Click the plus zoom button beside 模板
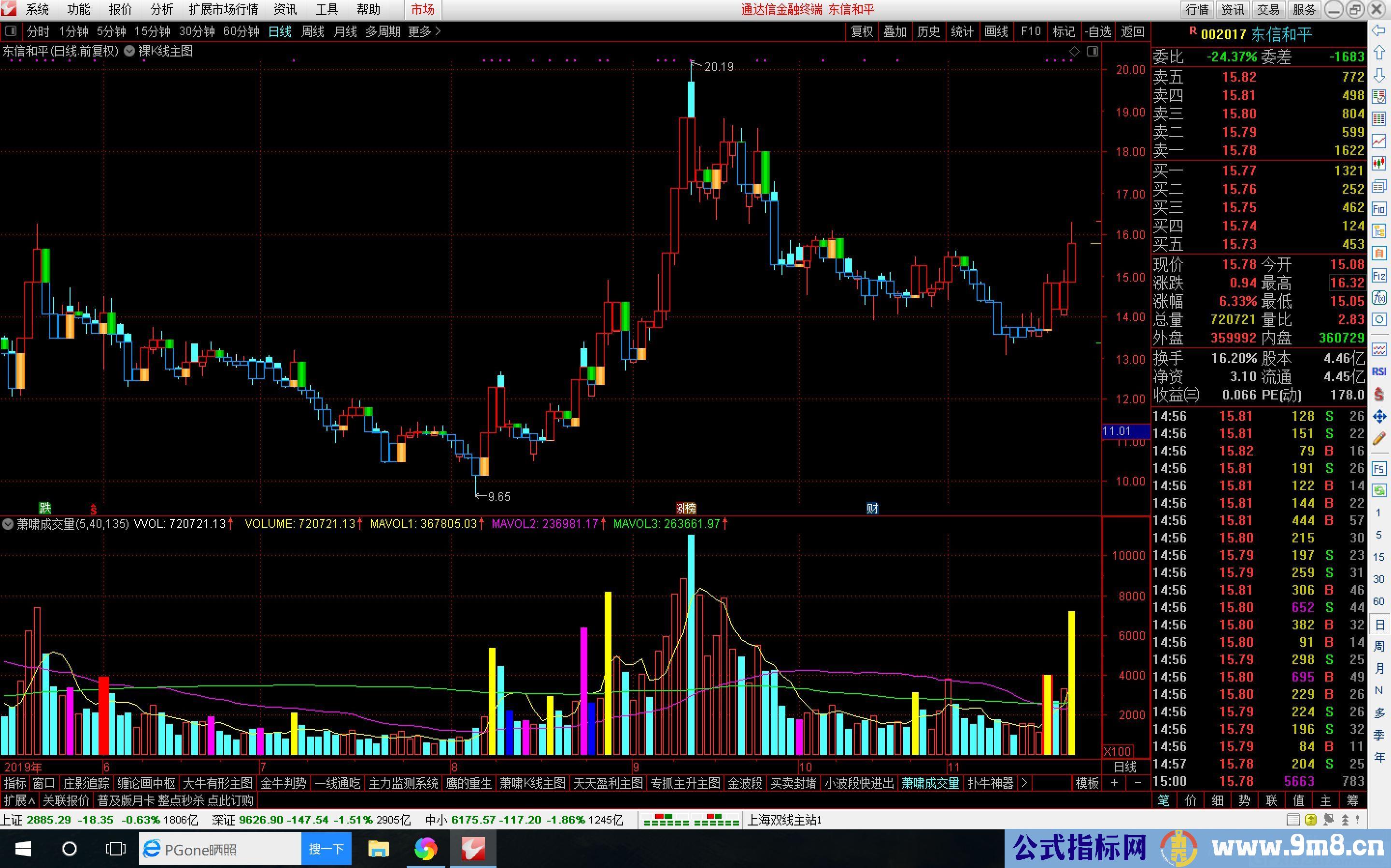Screen dimensions: 1391x868 point(1114,783)
